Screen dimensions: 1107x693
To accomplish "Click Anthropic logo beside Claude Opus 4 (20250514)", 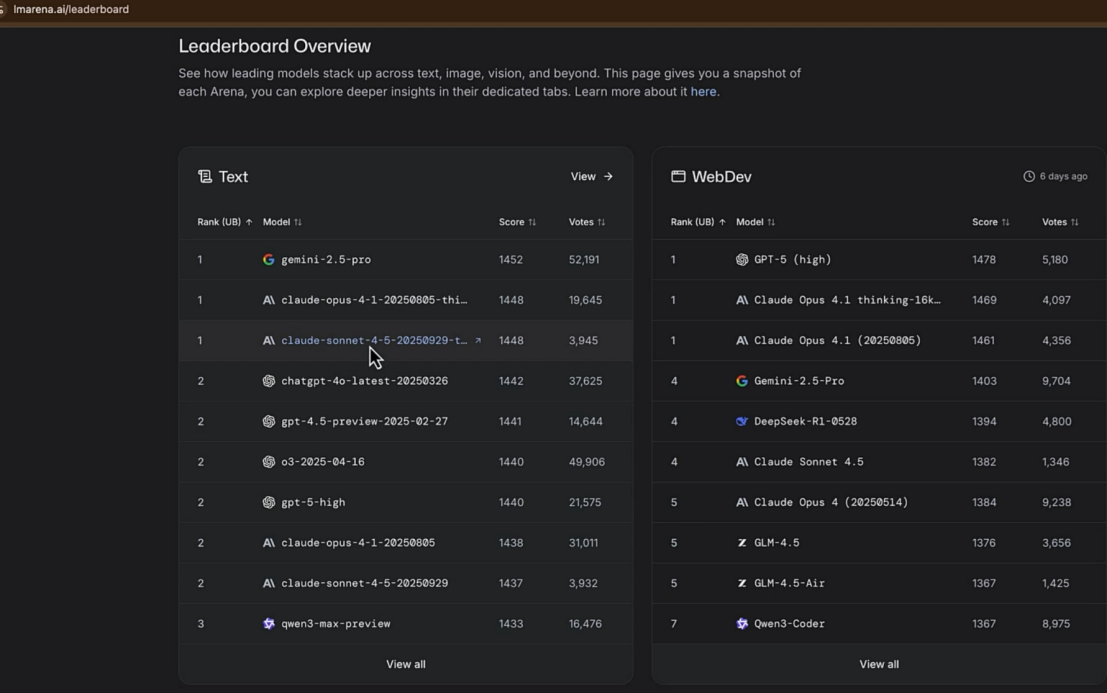I will (741, 502).
